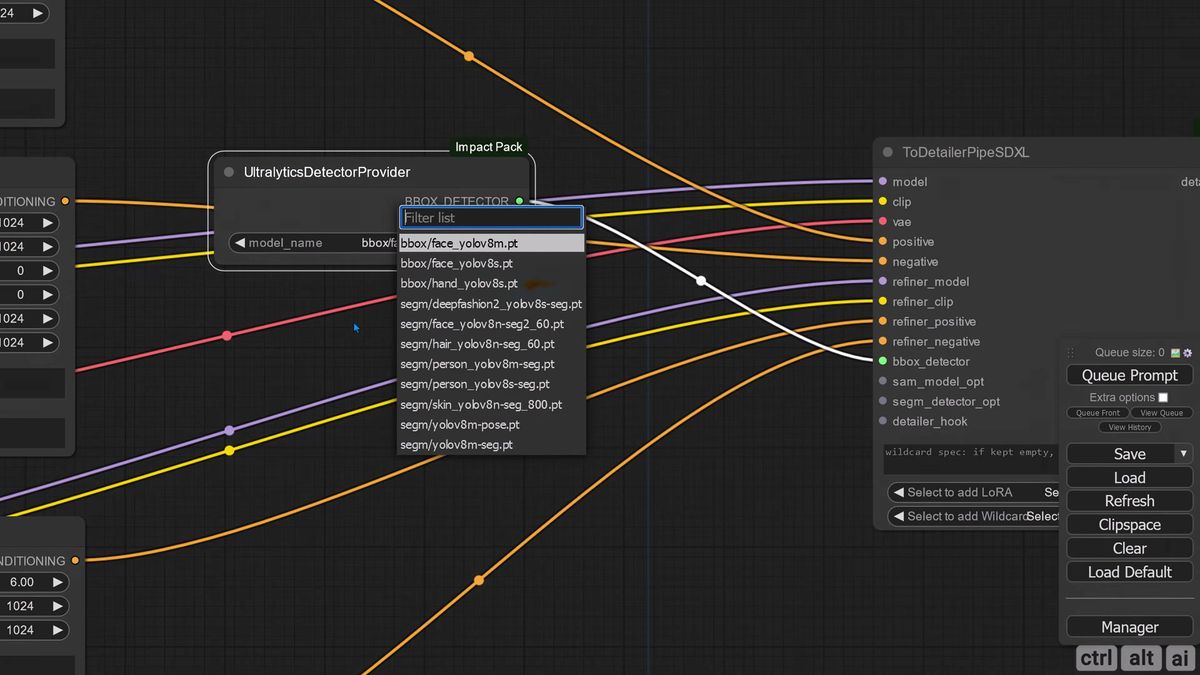The image size is (1200, 675).
Task: Click the refiner_negative input socket
Action: tap(883, 341)
